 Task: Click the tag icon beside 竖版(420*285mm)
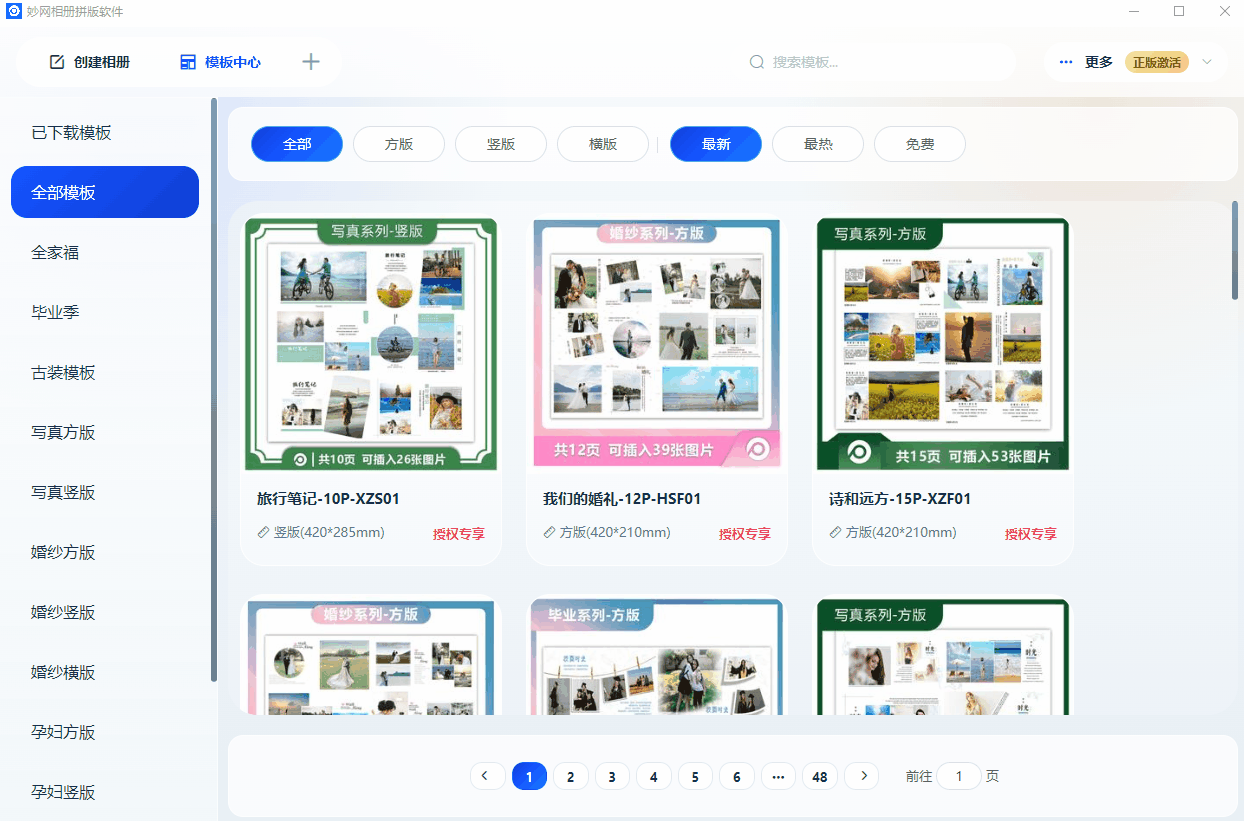pos(263,532)
